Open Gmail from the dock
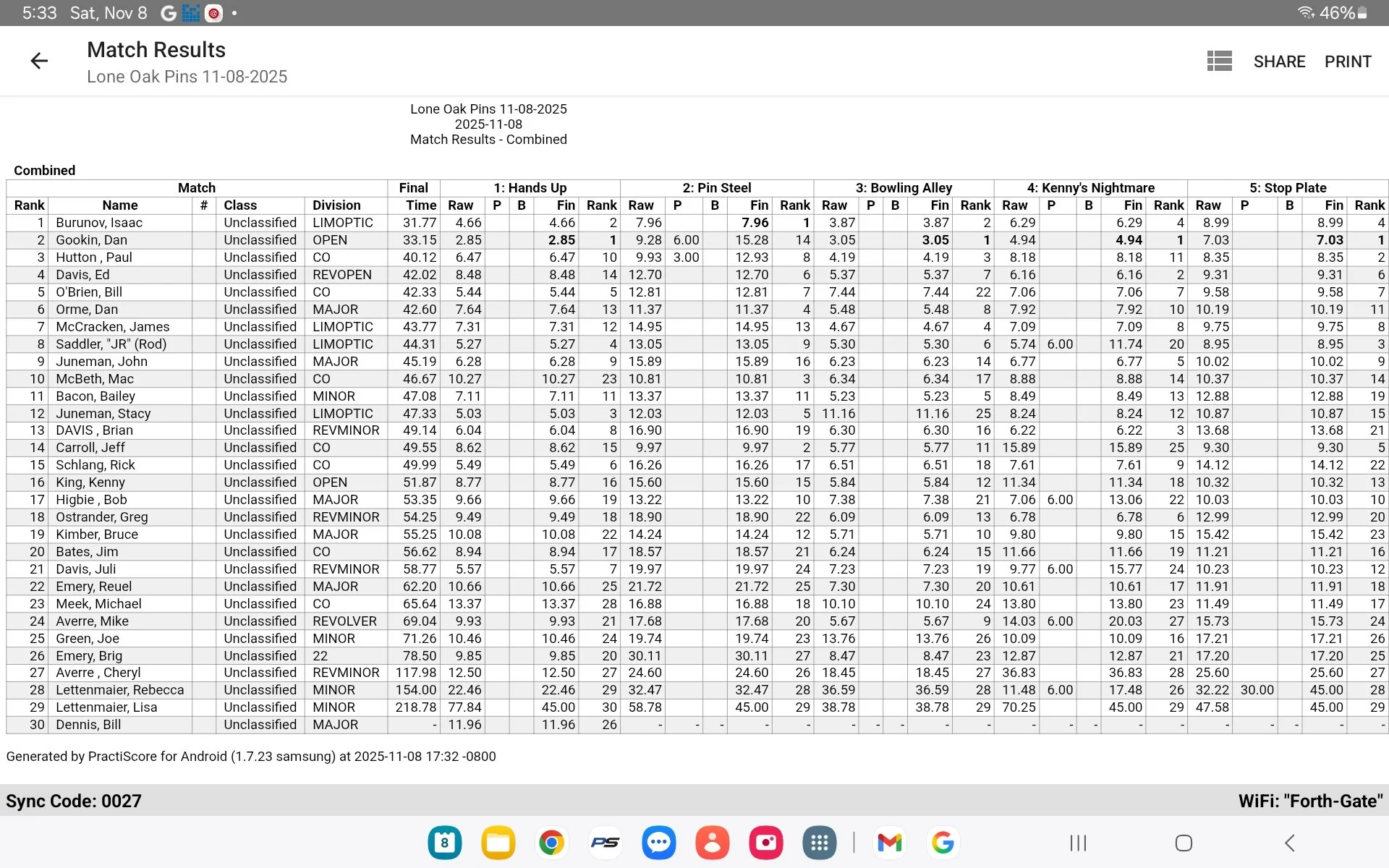The width and height of the screenshot is (1389, 868). (890, 843)
